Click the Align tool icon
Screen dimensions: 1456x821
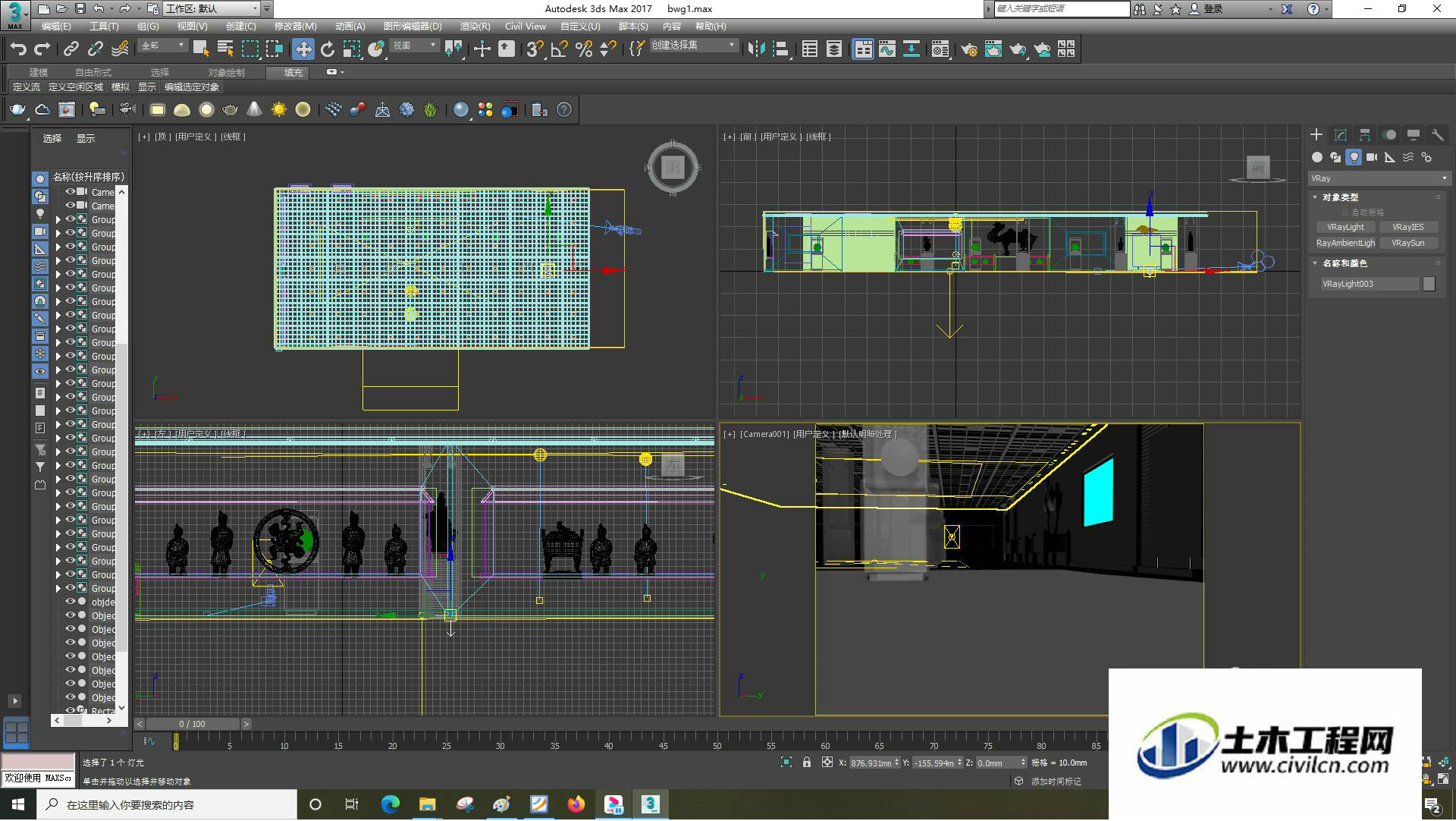pyautogui.click(x=780, y=49)
